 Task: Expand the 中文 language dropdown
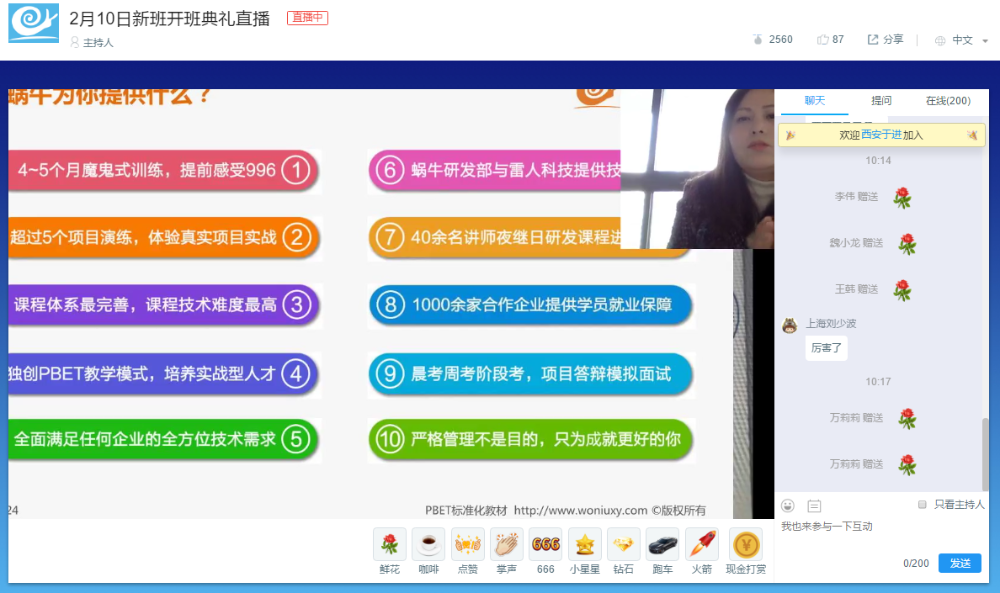(962, 40)
